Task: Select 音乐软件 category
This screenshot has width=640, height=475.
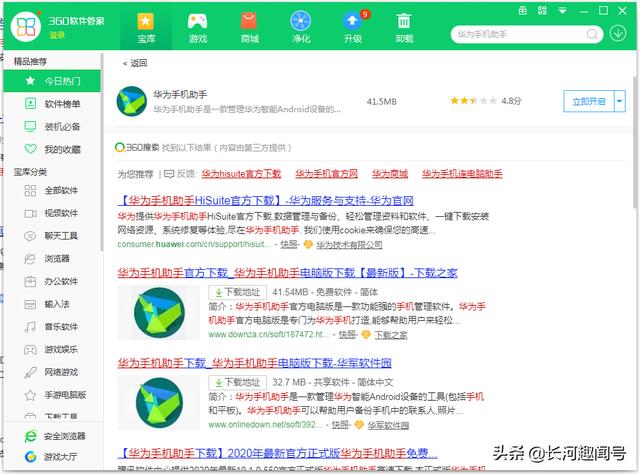Action: click(x=52, y=327)
